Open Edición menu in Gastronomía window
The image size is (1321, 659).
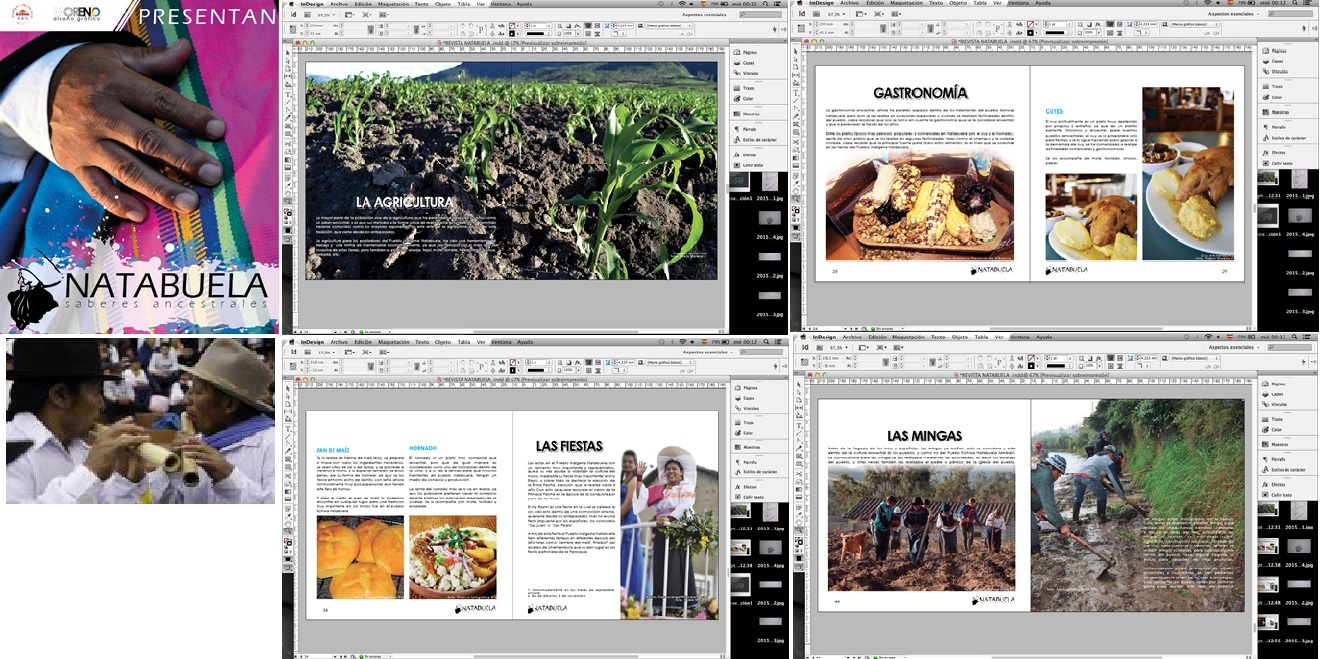pyautogui.click(x=875, y=3)
